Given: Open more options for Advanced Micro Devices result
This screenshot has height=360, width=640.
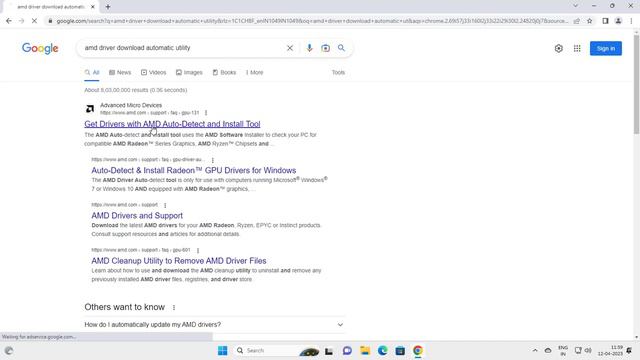Looking at the screenshot, I should (x=206, y=113).
